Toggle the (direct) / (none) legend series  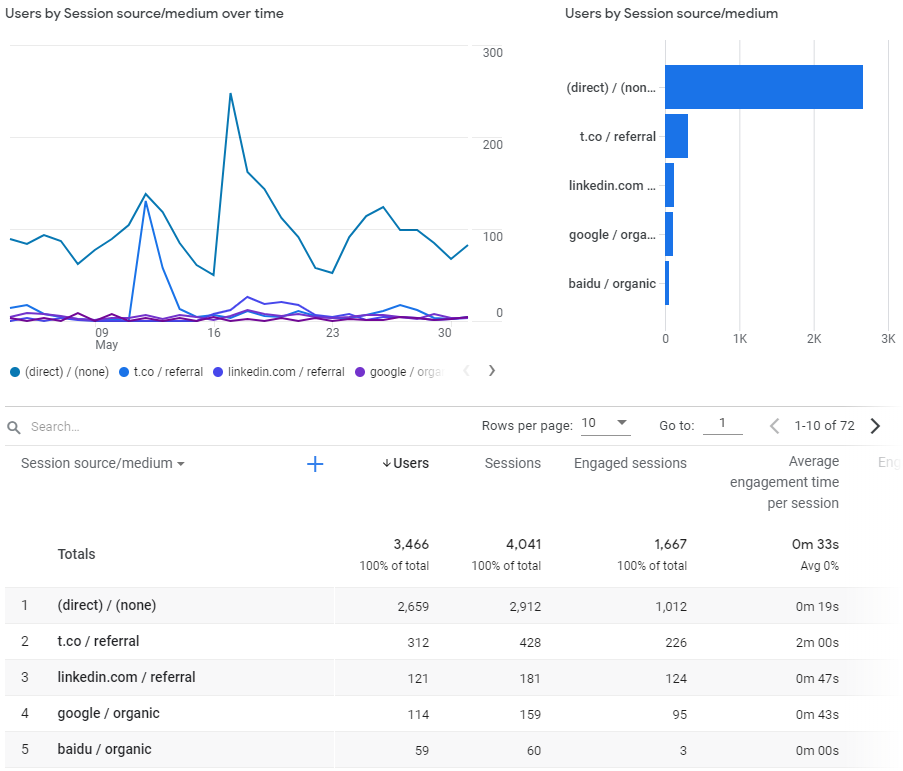[x=60, y=372]
